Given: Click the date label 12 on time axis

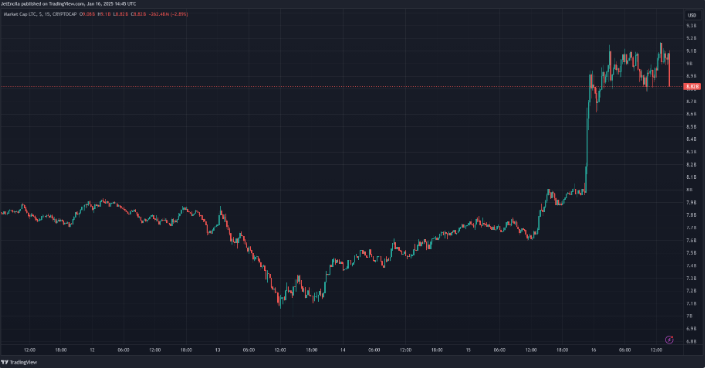Looking at the screenshot, I should point(92,350).
